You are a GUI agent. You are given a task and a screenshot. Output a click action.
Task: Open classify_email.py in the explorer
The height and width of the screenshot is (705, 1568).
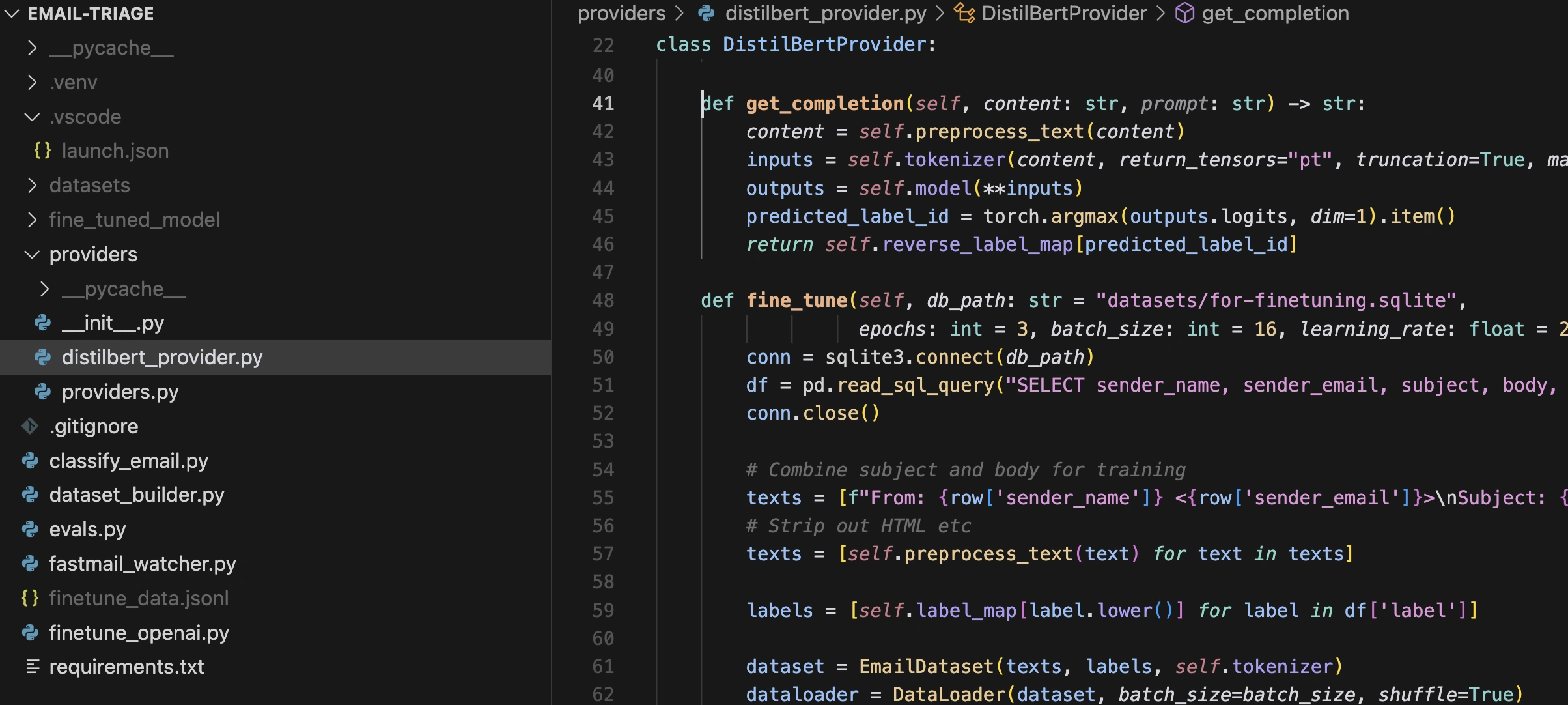(x=128, y=461)
